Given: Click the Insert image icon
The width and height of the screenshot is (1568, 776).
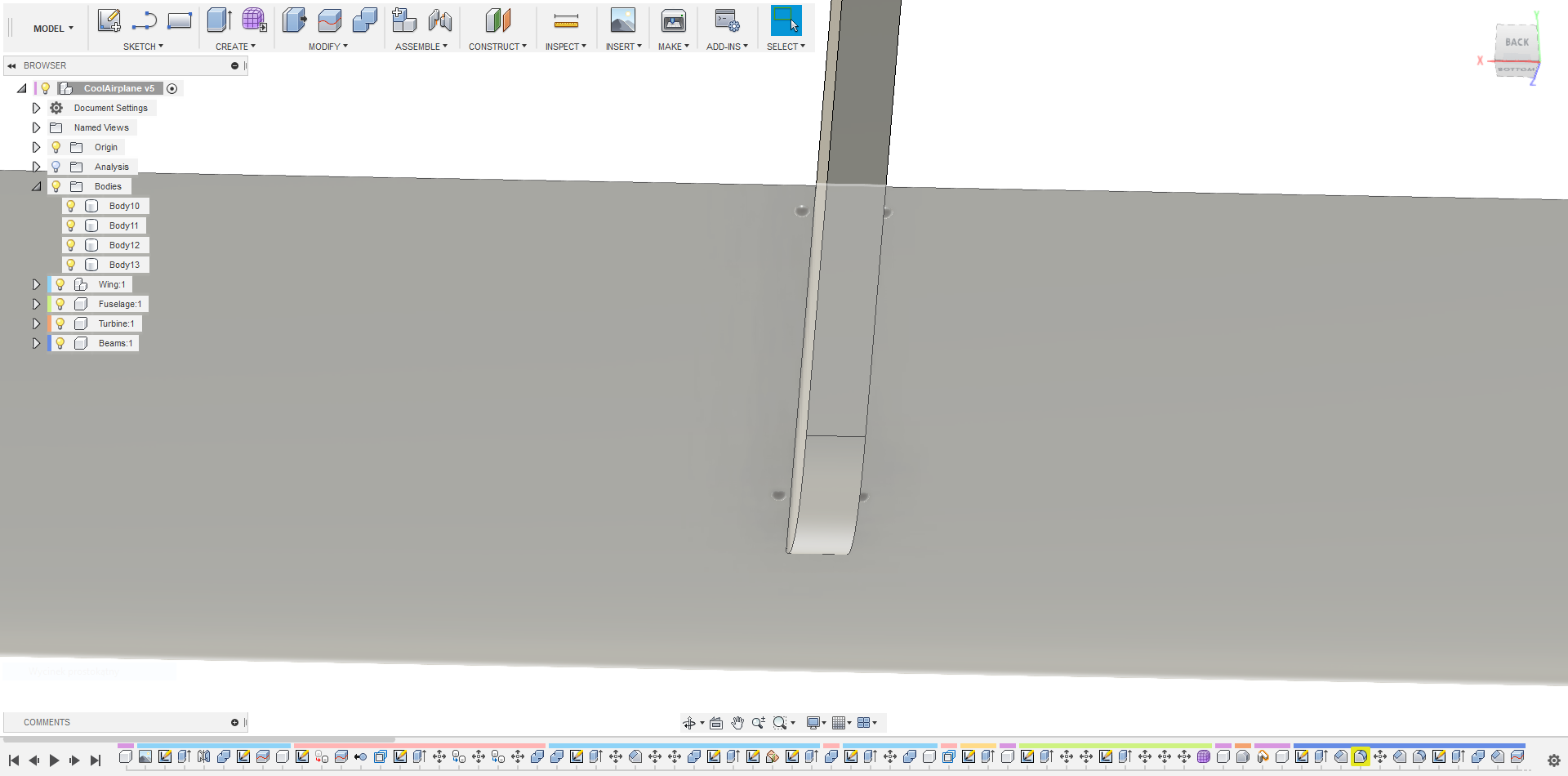Looking at the screenshot, I should point(622,20).
